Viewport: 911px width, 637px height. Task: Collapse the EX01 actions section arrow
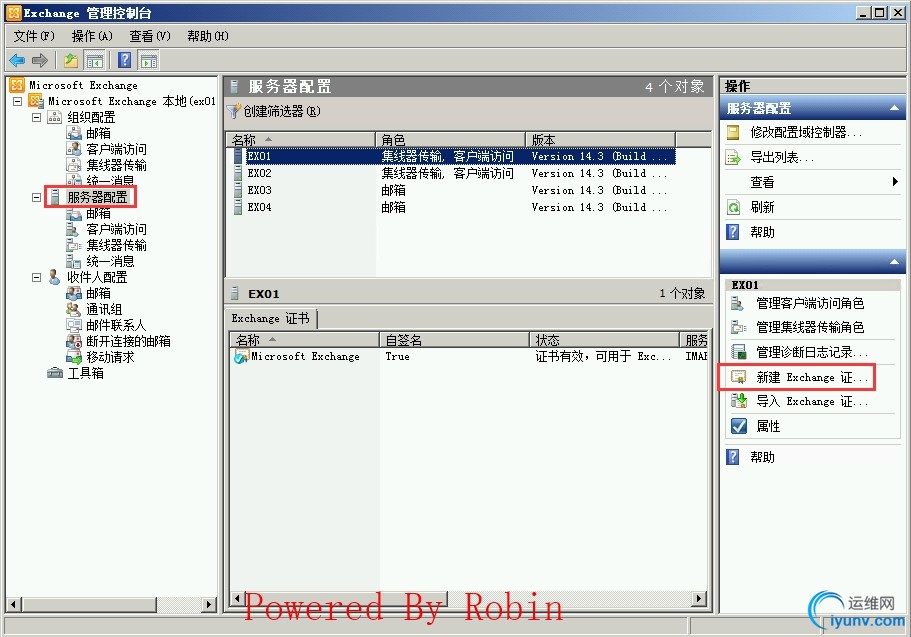(894, 262)
